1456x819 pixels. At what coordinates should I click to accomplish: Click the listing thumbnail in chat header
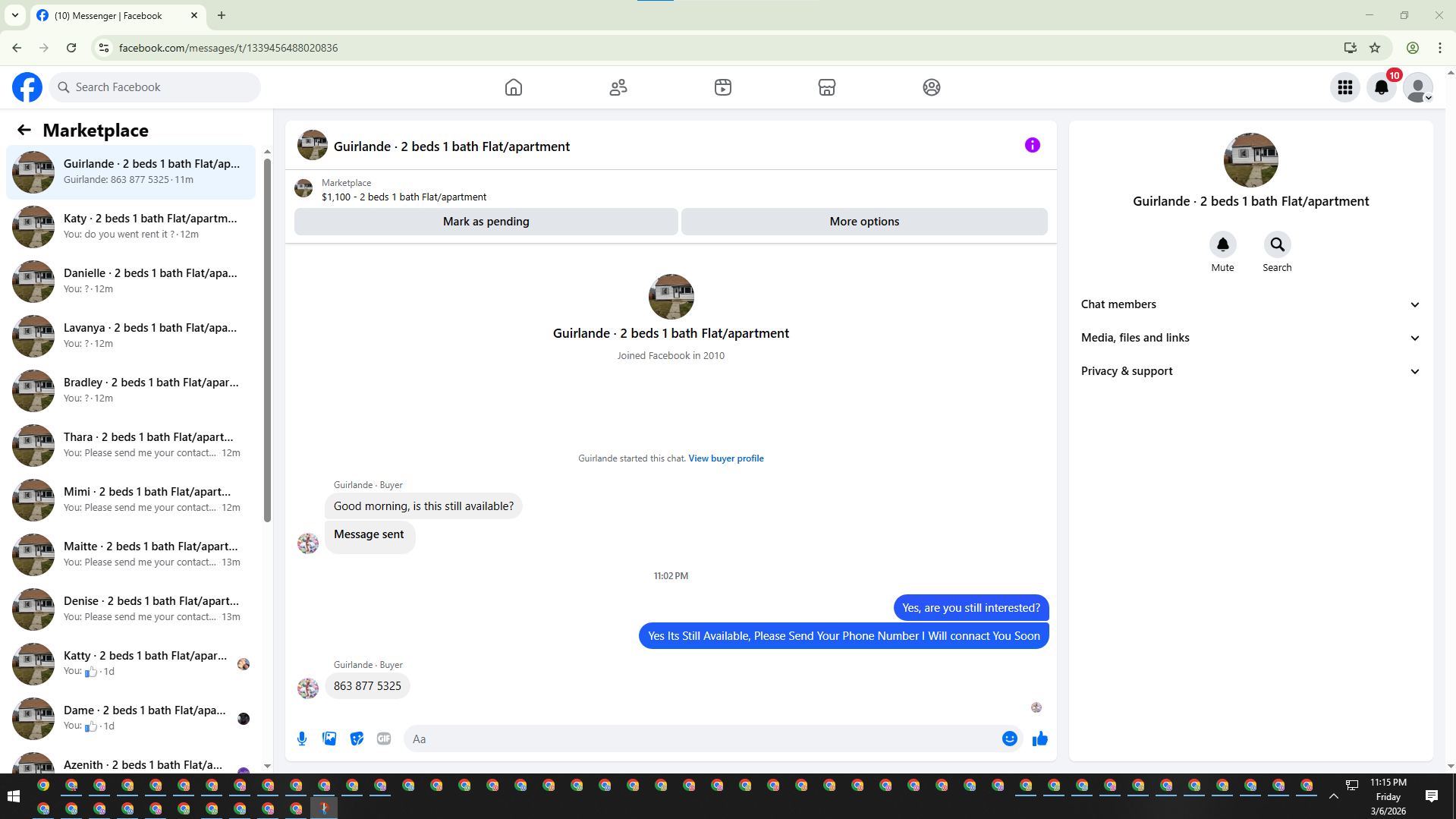[x=312, y=145]
